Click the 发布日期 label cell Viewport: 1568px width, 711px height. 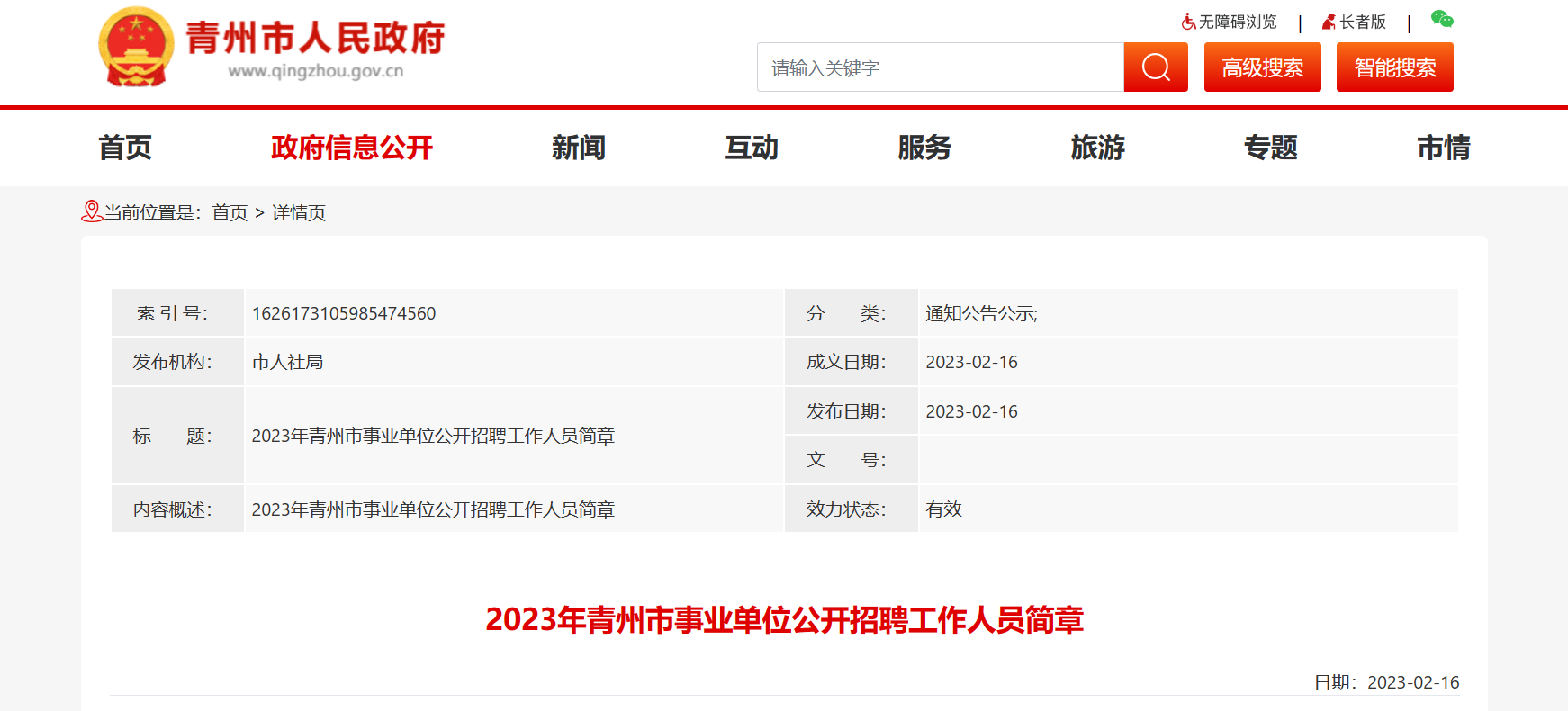(852, 411)
